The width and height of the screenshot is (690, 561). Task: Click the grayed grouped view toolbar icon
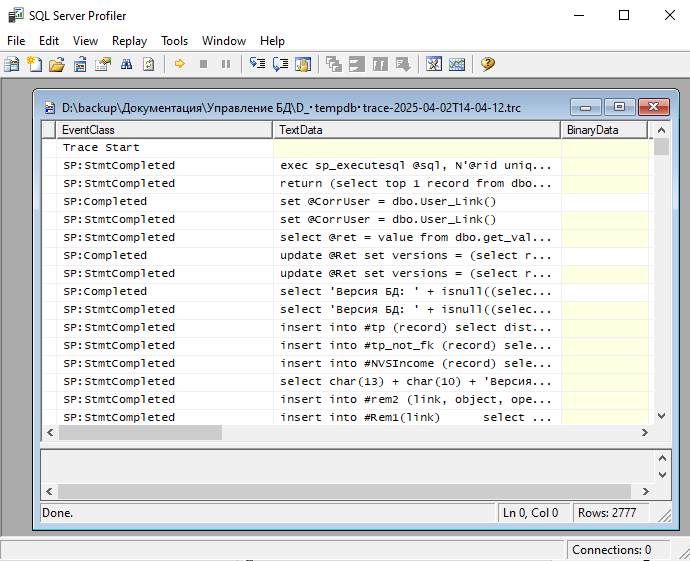[x=357, y=64]
